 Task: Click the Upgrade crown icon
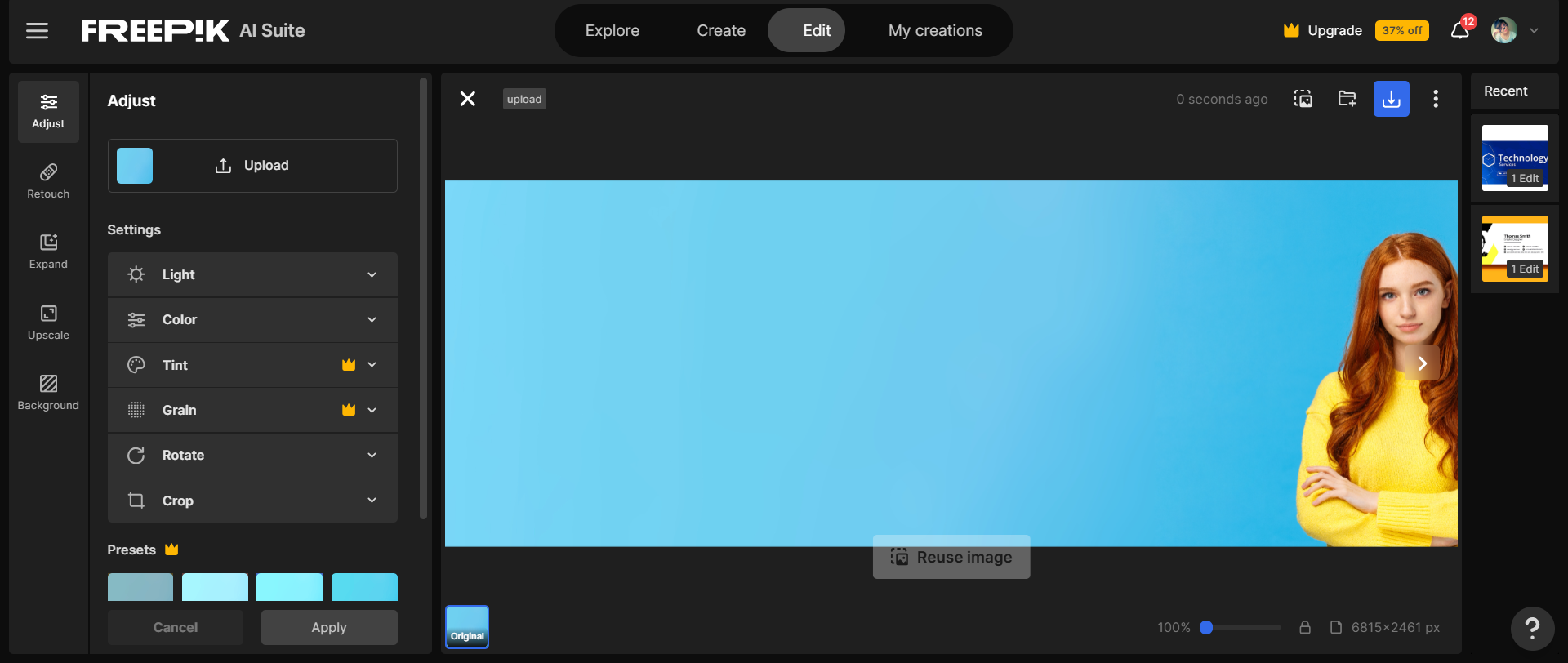[x=1291, y=31]
